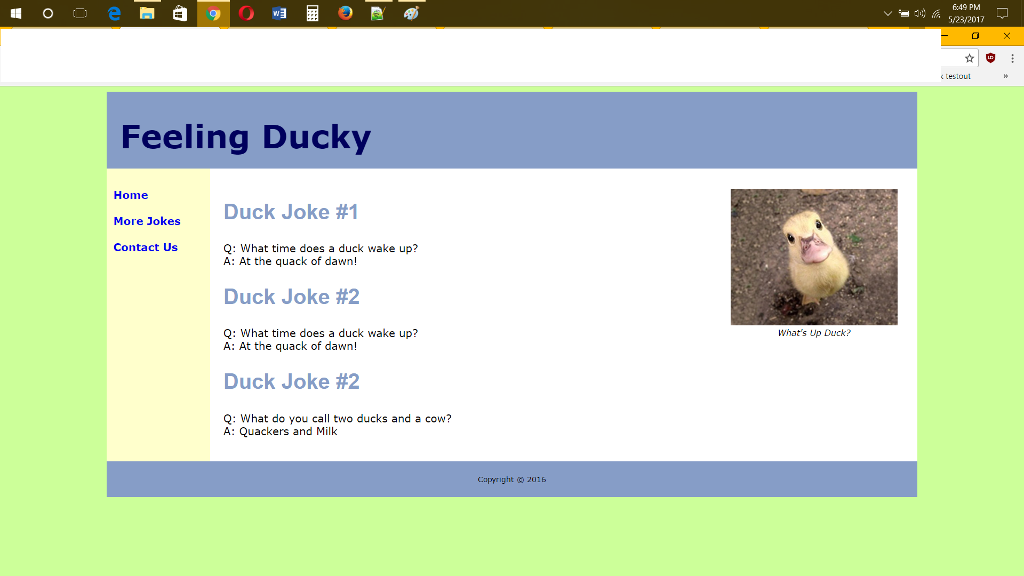Open the Opera browser icon

pos(246,14)
